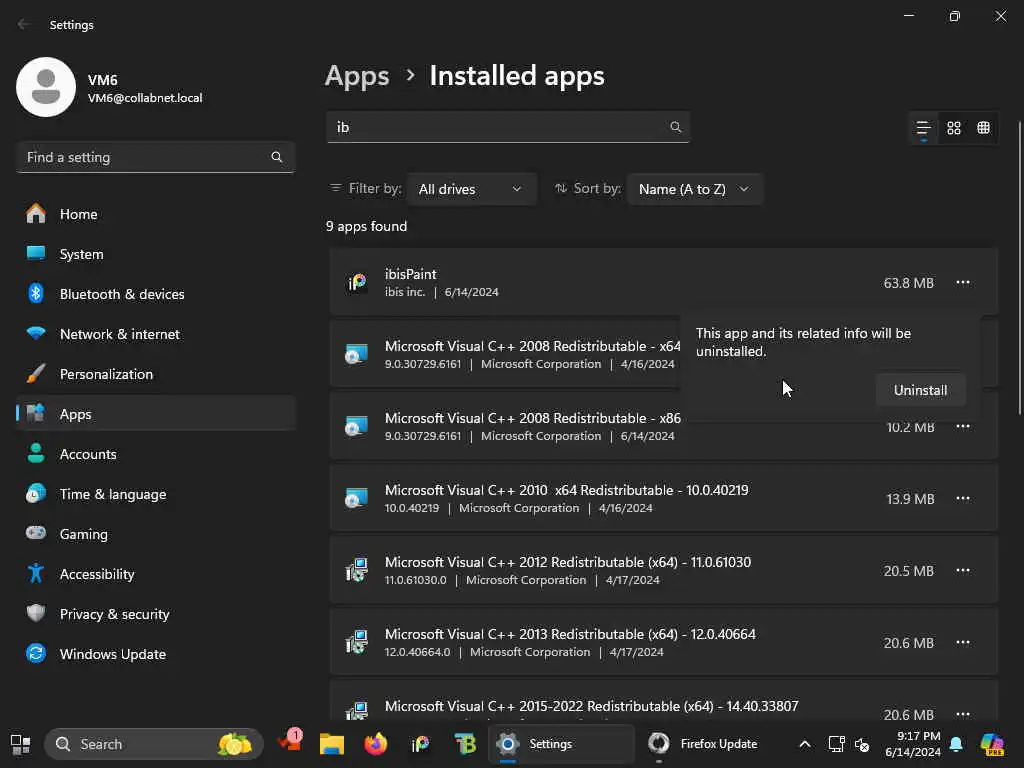This screenshot has height=768, width=1024.
Task: Click the window vertical scrollbar
Action: click(x=1019, y=268)
